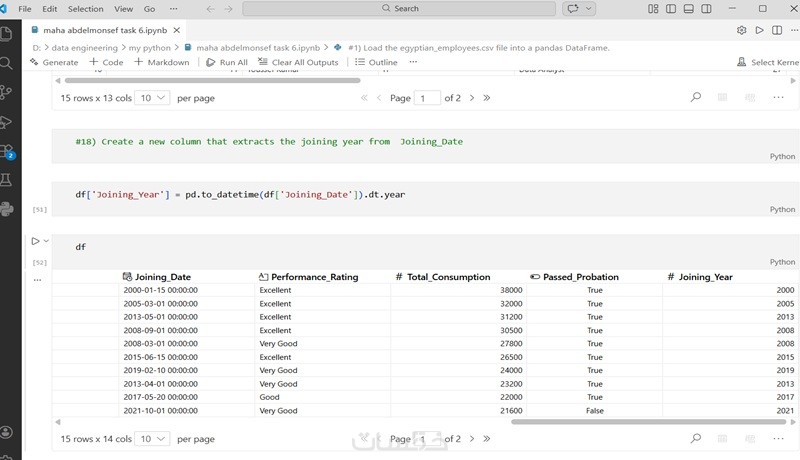
Task: Add a new Markdown cell
Action: (161, 62)
